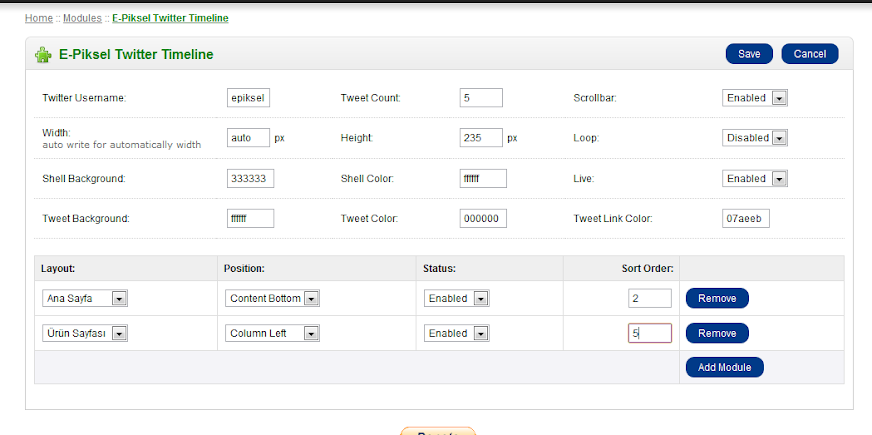Save the Twitter Timeline module settings
The image size is (872, 435).
tap(749, 54)
